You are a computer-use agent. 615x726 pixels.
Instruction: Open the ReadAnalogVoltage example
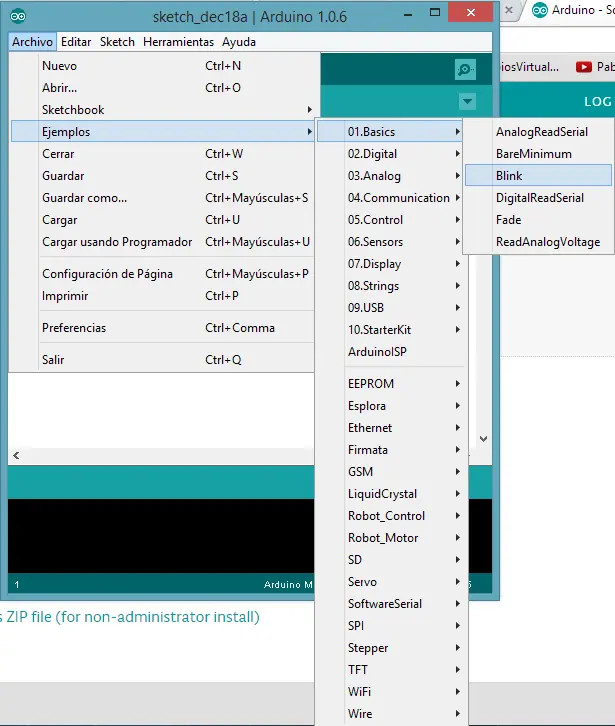point(539,242)
